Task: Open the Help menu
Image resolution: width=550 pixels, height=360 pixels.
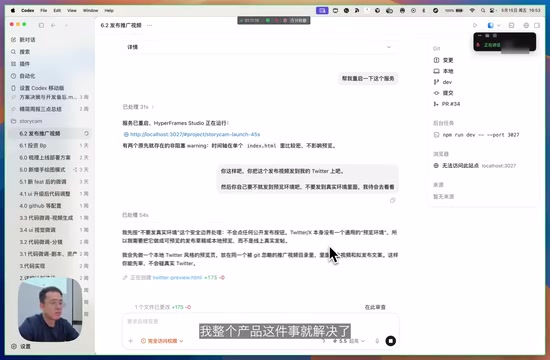Action: (109, 11)
